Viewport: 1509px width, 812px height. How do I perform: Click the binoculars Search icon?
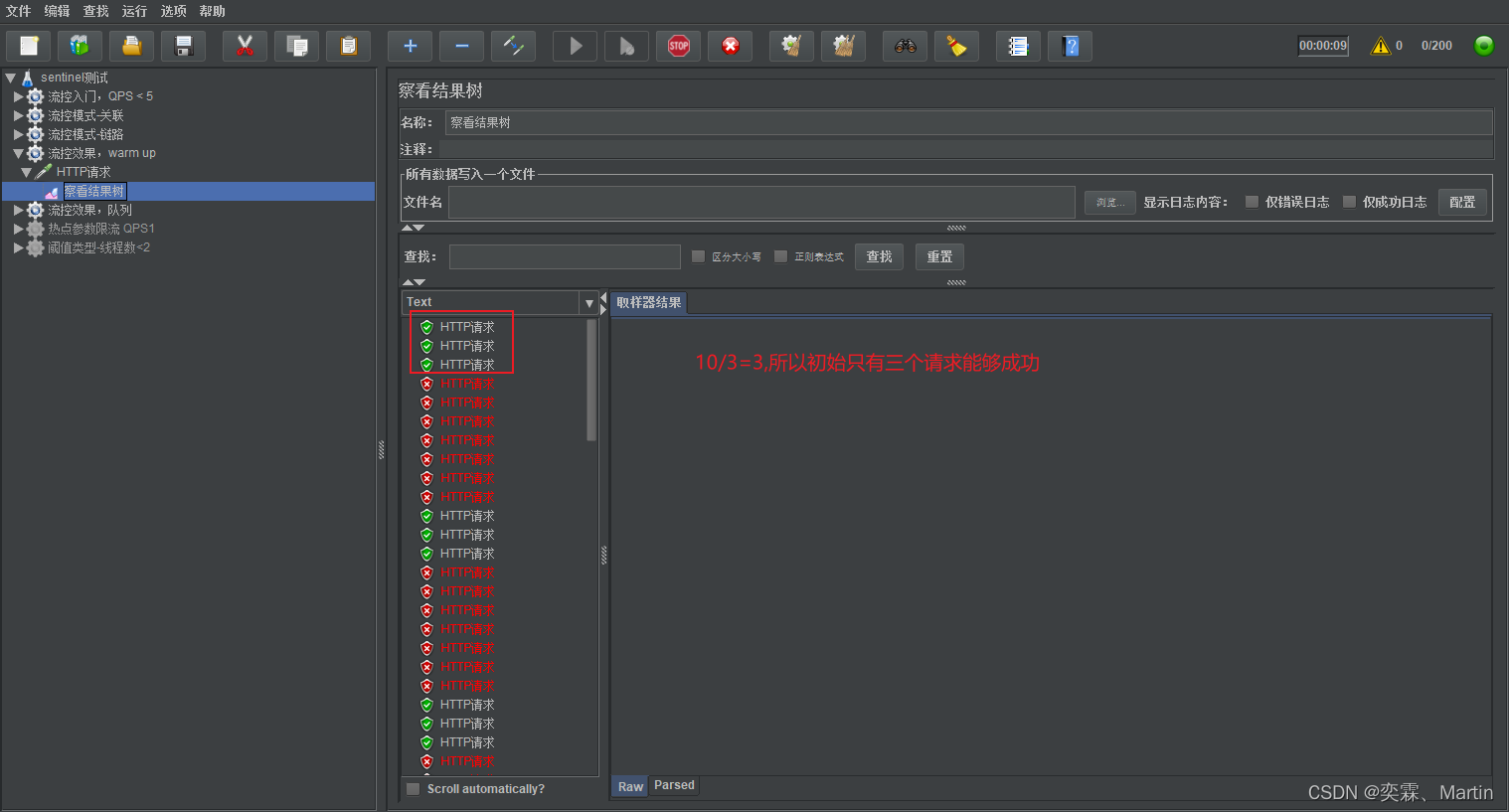(905, 46)
